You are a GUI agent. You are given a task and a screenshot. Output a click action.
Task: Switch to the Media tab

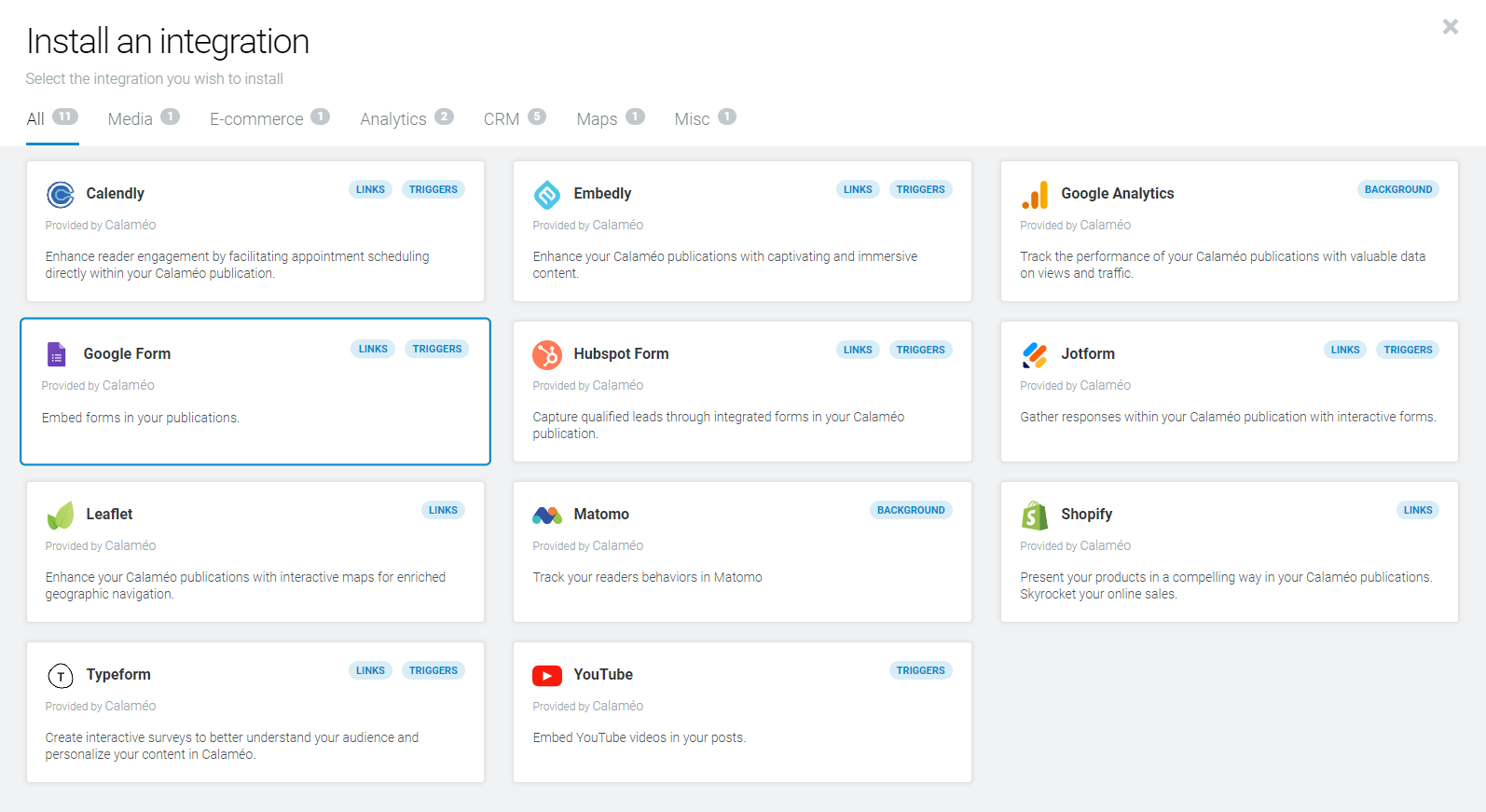click(144, 119)
